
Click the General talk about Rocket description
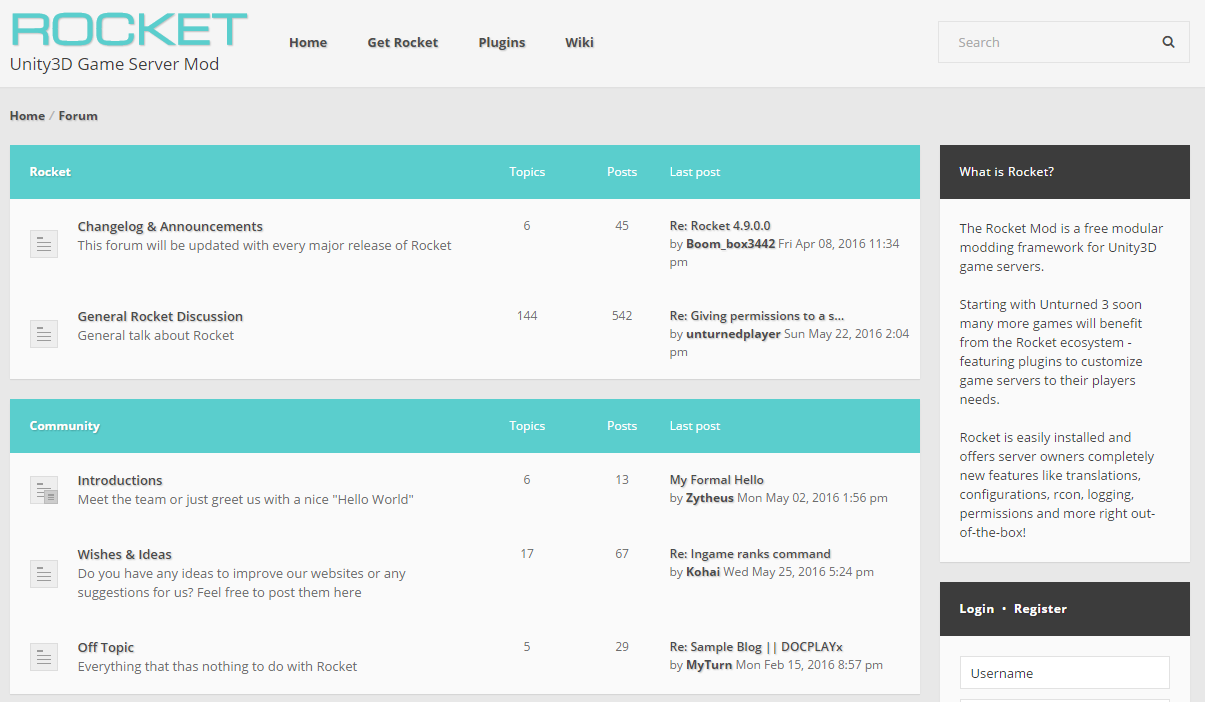click(x=156, y=336)
